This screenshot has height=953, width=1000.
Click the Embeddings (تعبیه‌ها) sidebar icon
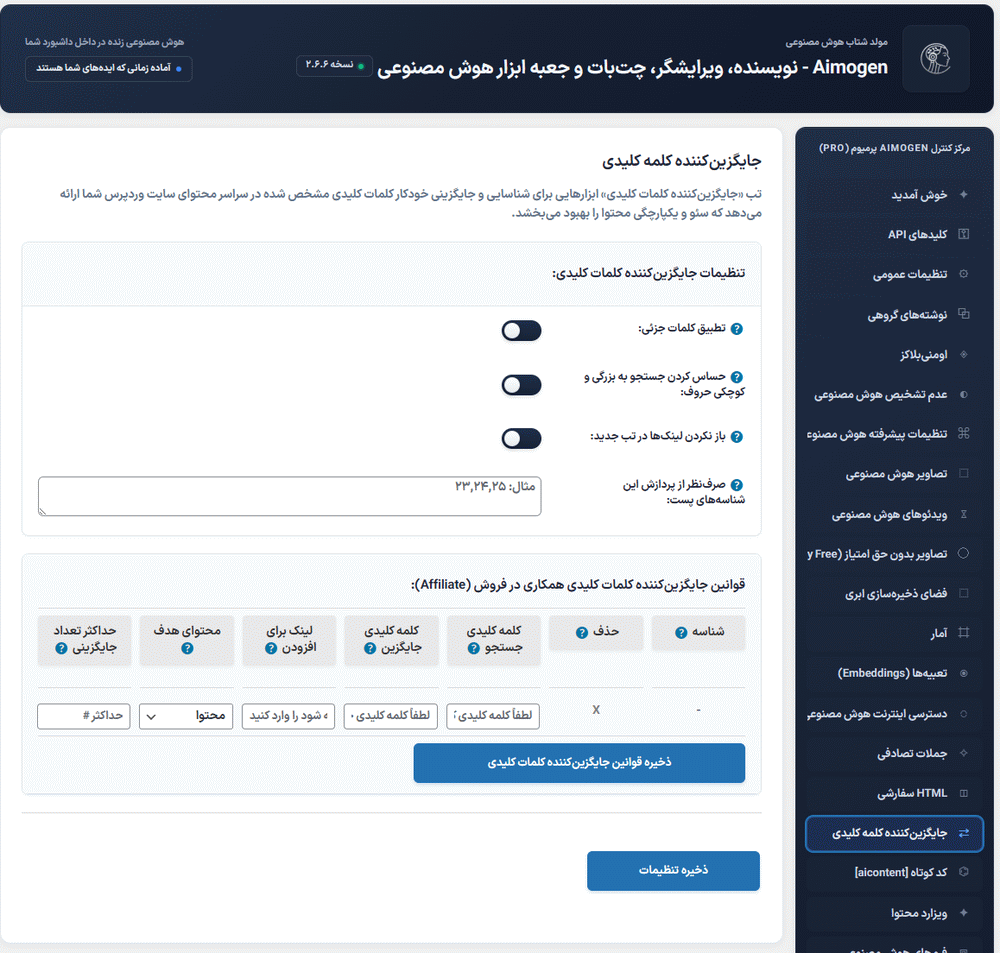pos(964,672)
